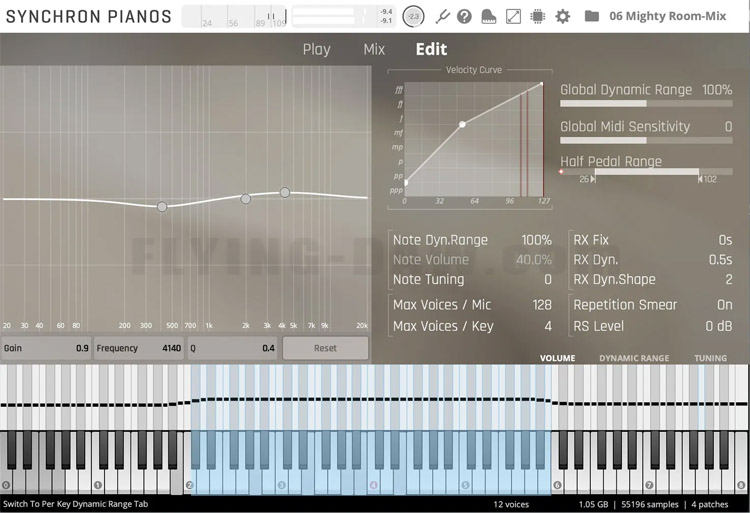
Task: Click the master volume knob
Action: point(413,17)
